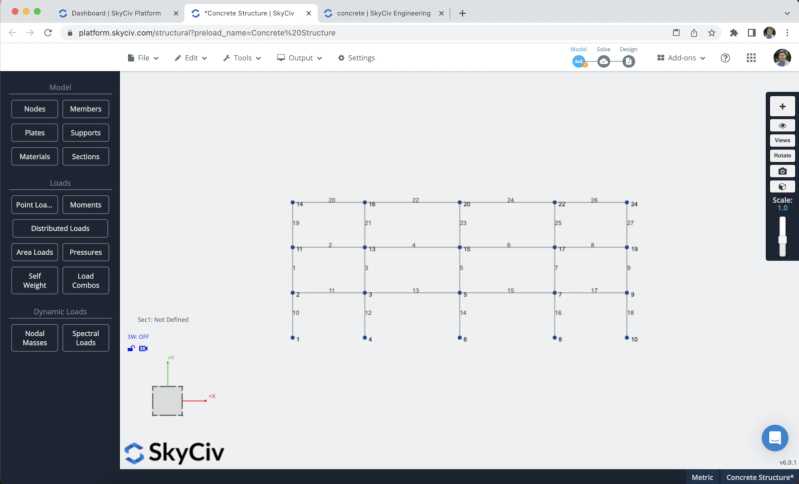
Task: Click the address bar URL
Action: pyautogui.click(x=207, y=33)
